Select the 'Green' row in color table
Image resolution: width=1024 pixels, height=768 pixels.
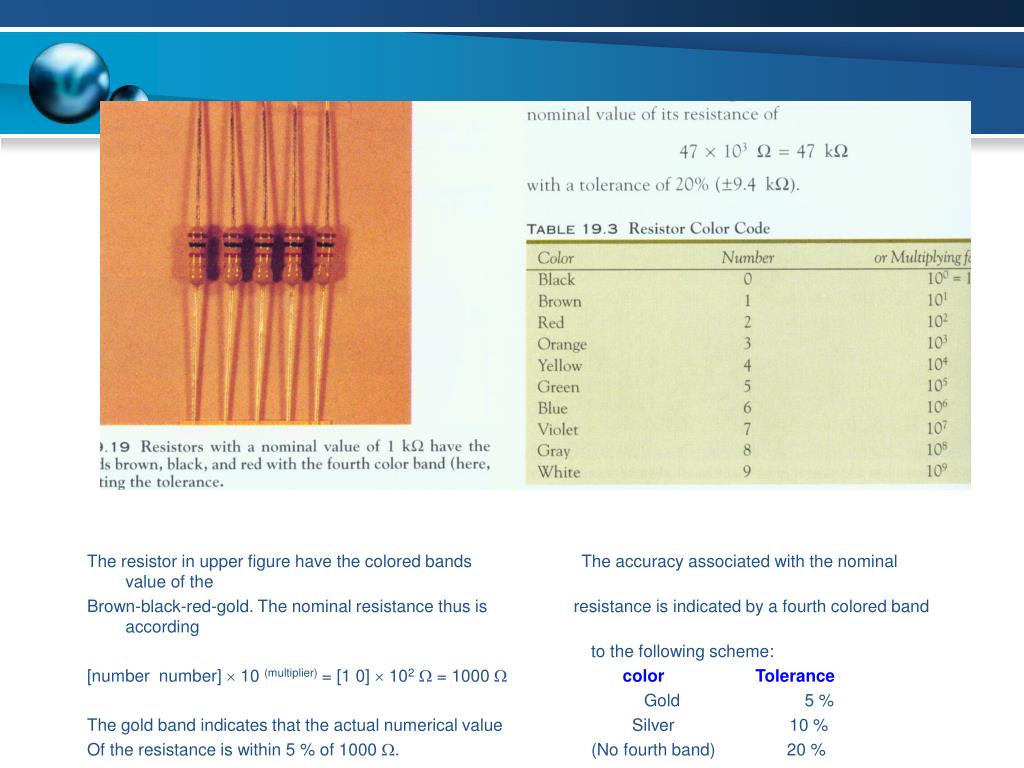pos(748,387)
